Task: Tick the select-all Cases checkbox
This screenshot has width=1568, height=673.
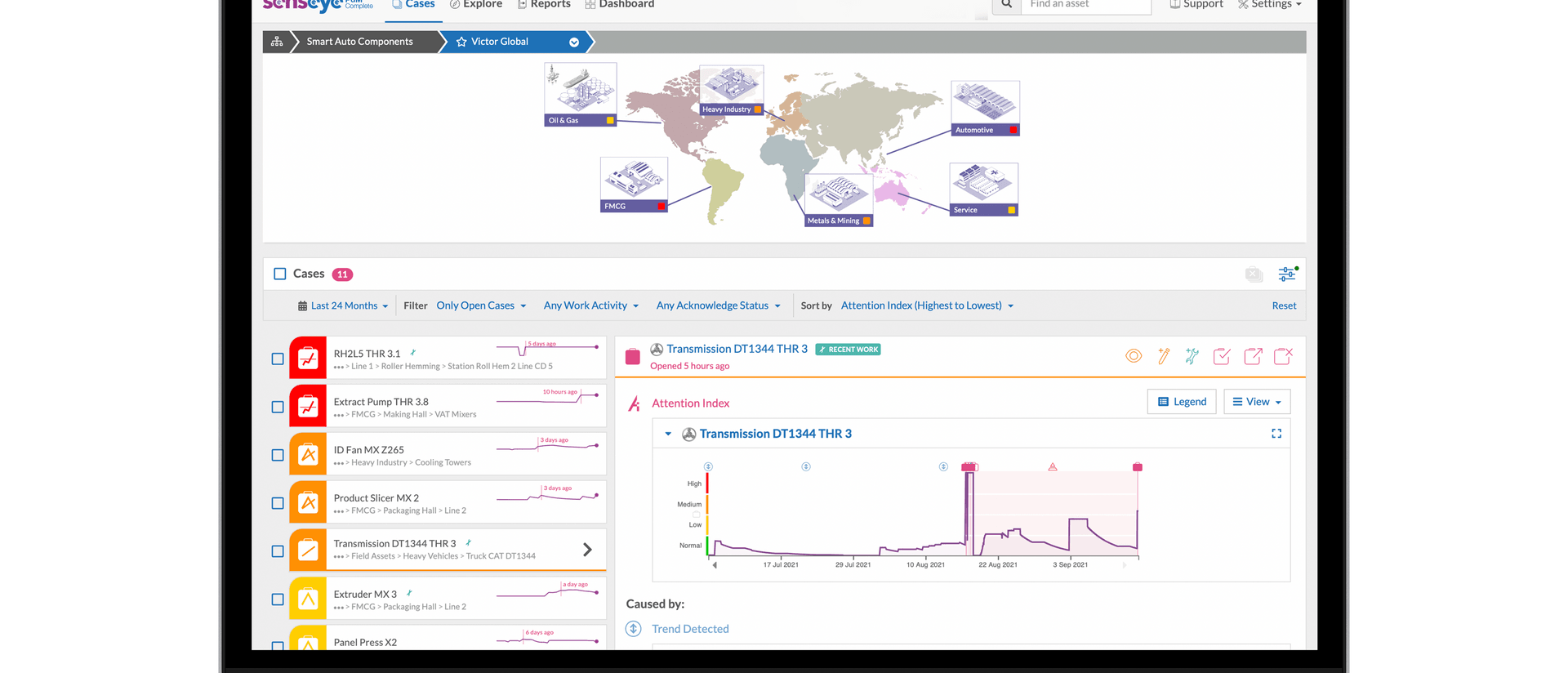Action: click(280, 274)
